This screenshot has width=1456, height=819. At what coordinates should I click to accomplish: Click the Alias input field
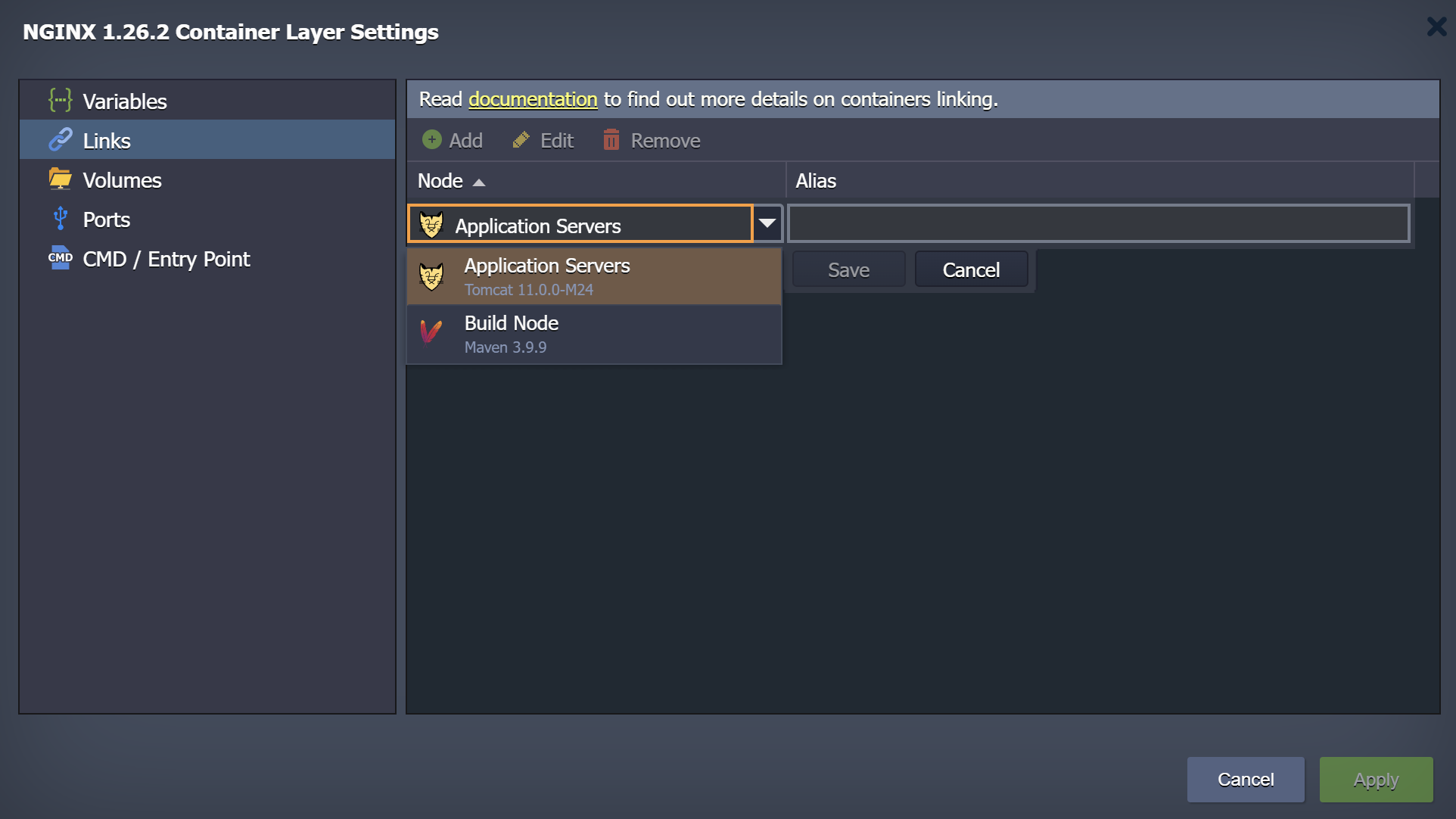1097,224
